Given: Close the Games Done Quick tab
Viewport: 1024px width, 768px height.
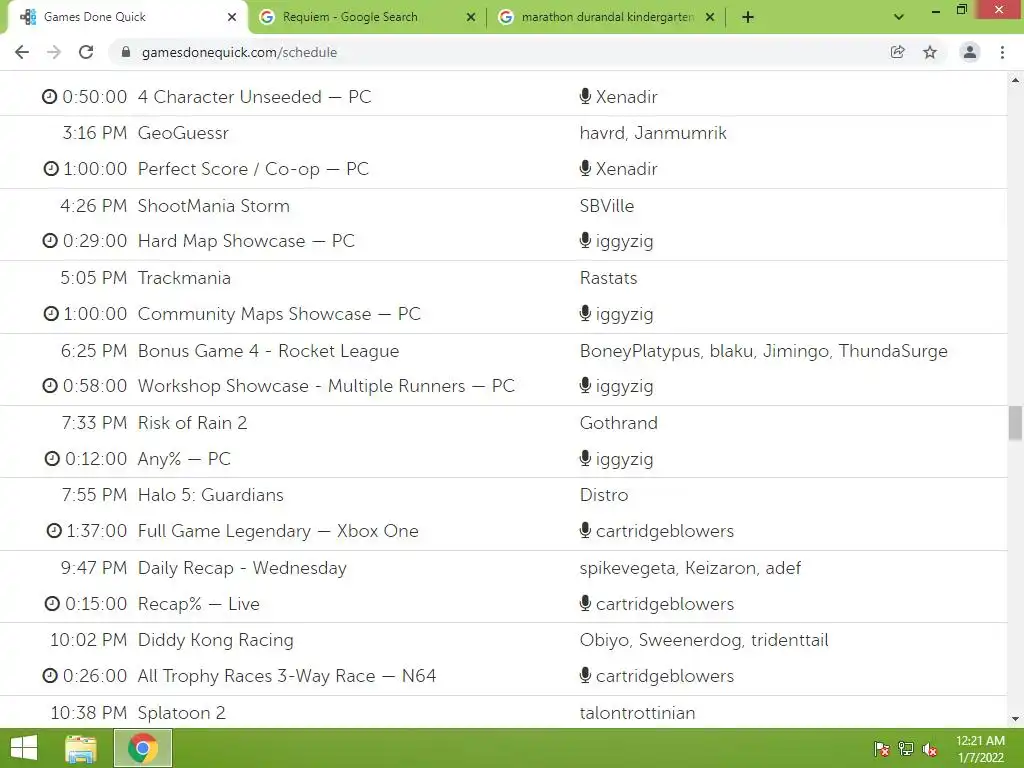Looking at the screenshot, I should (232, 17).
